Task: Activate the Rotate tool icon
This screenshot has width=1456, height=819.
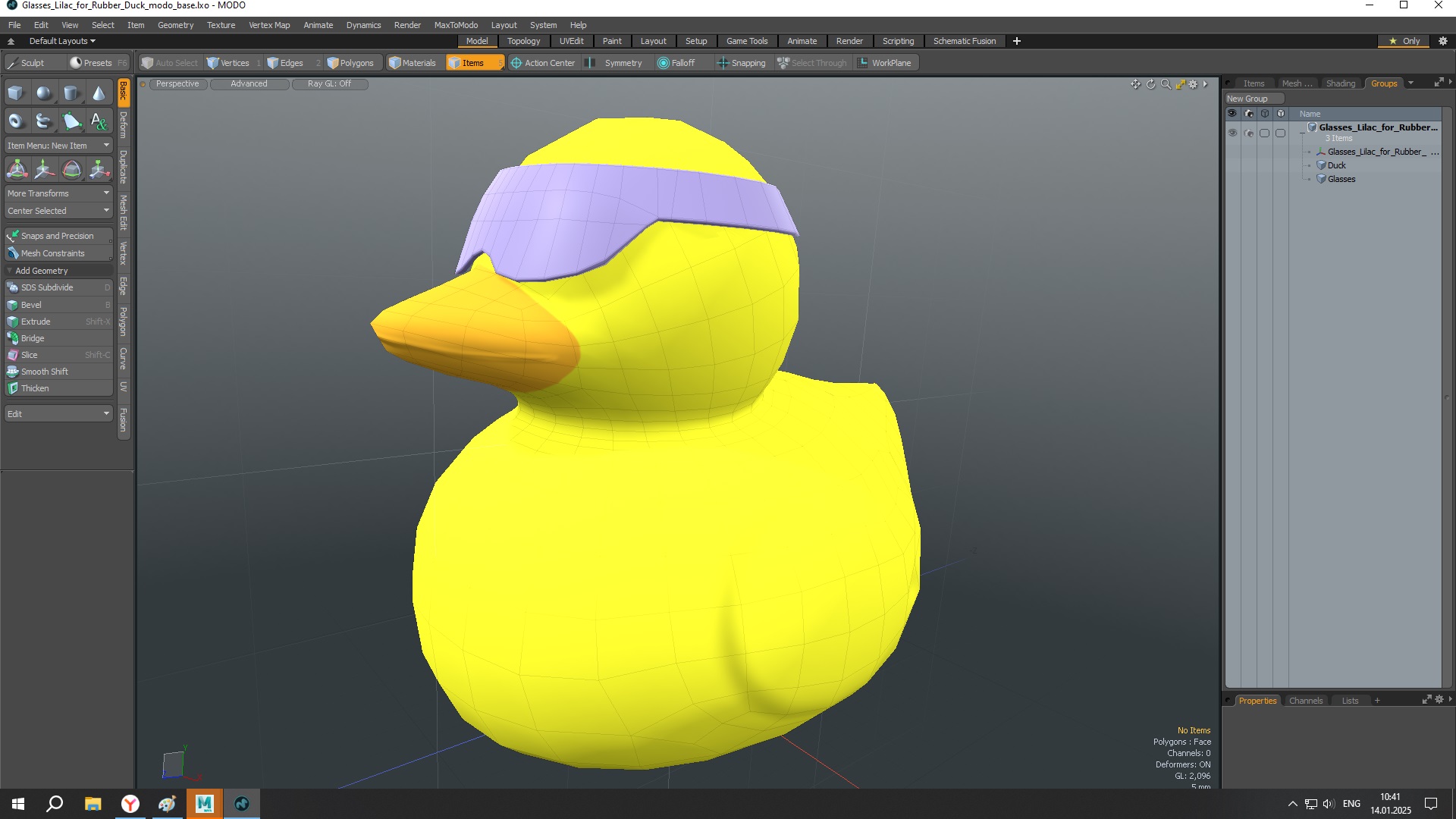Action: tap(71, 169)
